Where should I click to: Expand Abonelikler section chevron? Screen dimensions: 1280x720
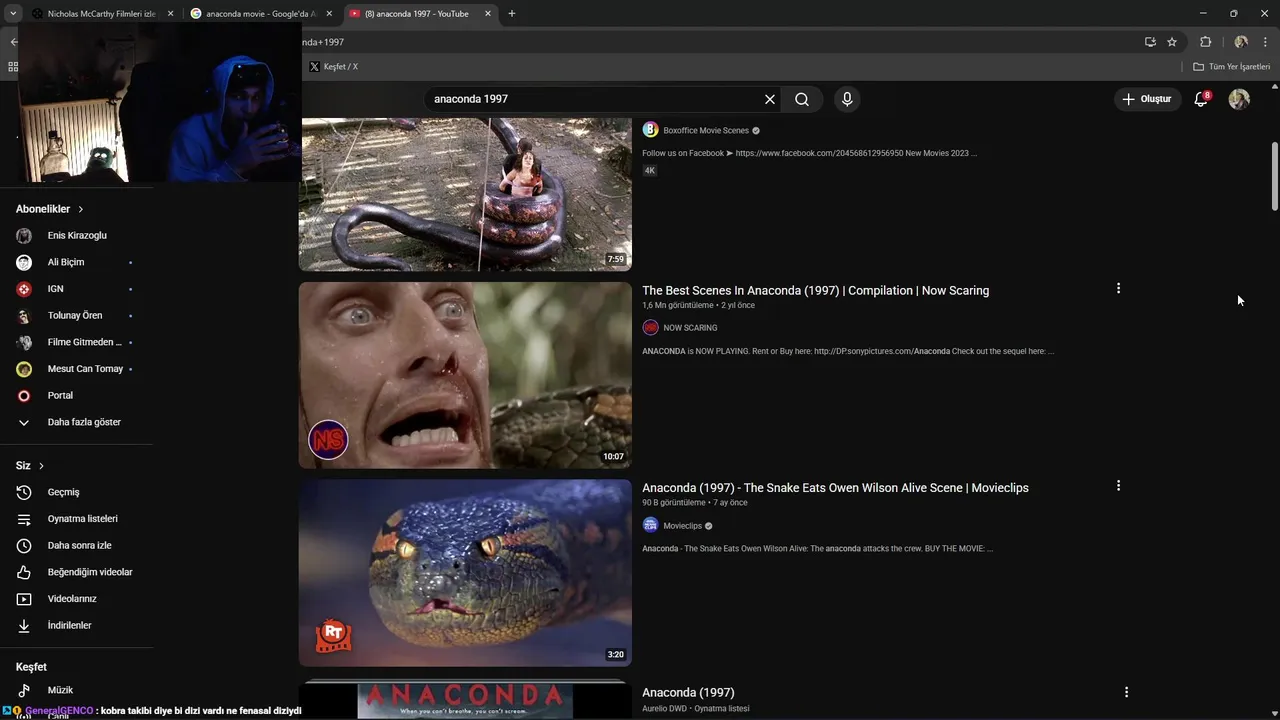click(81, 209)
